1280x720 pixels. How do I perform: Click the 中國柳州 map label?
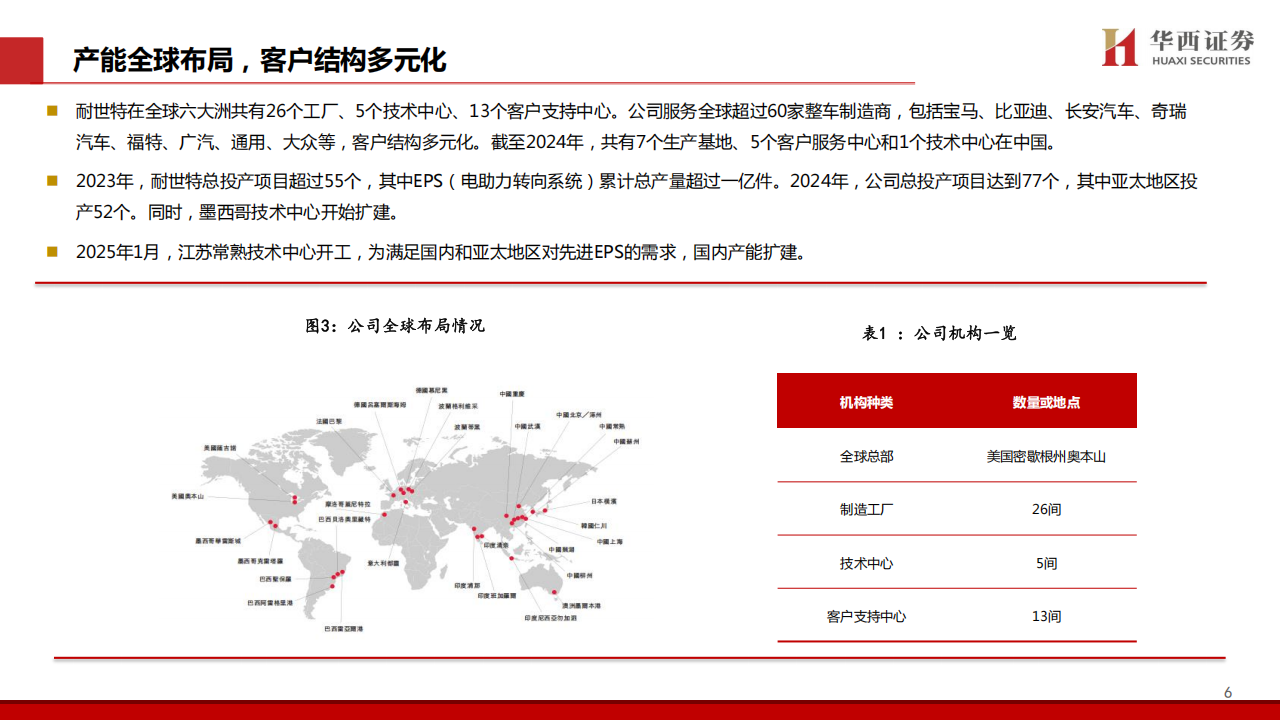click(x=579, y=575)
